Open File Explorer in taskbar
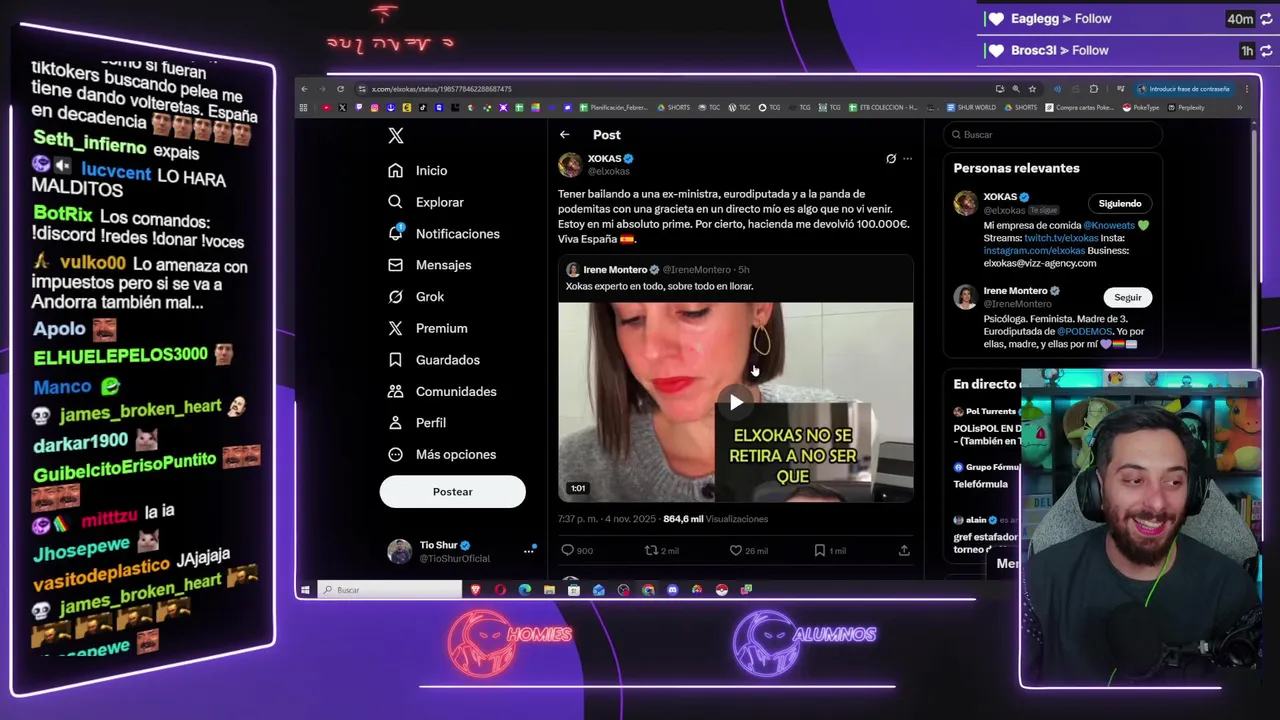The image size is (1280, 720). click(x=549, y=590)
